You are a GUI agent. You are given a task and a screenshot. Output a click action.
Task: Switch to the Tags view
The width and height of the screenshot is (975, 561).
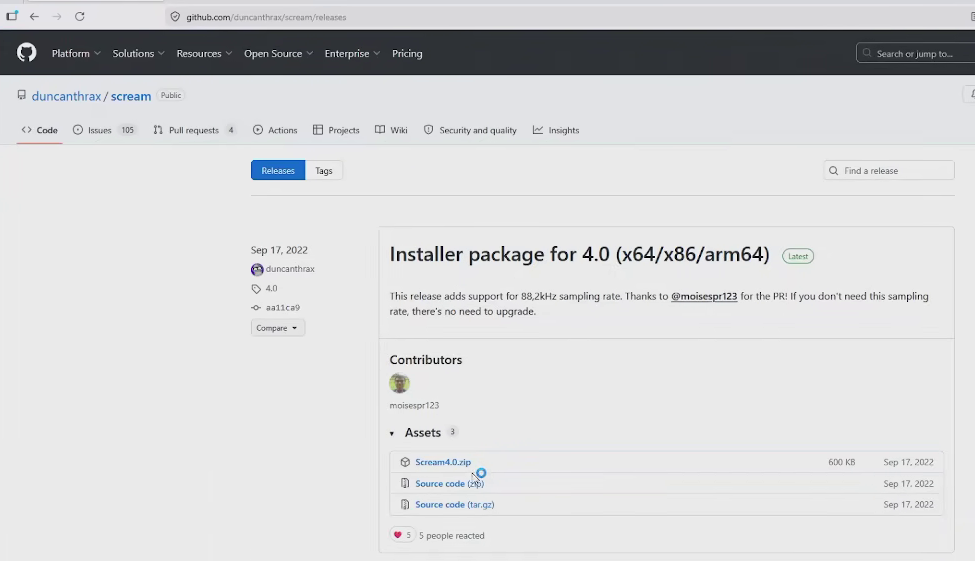323,170
